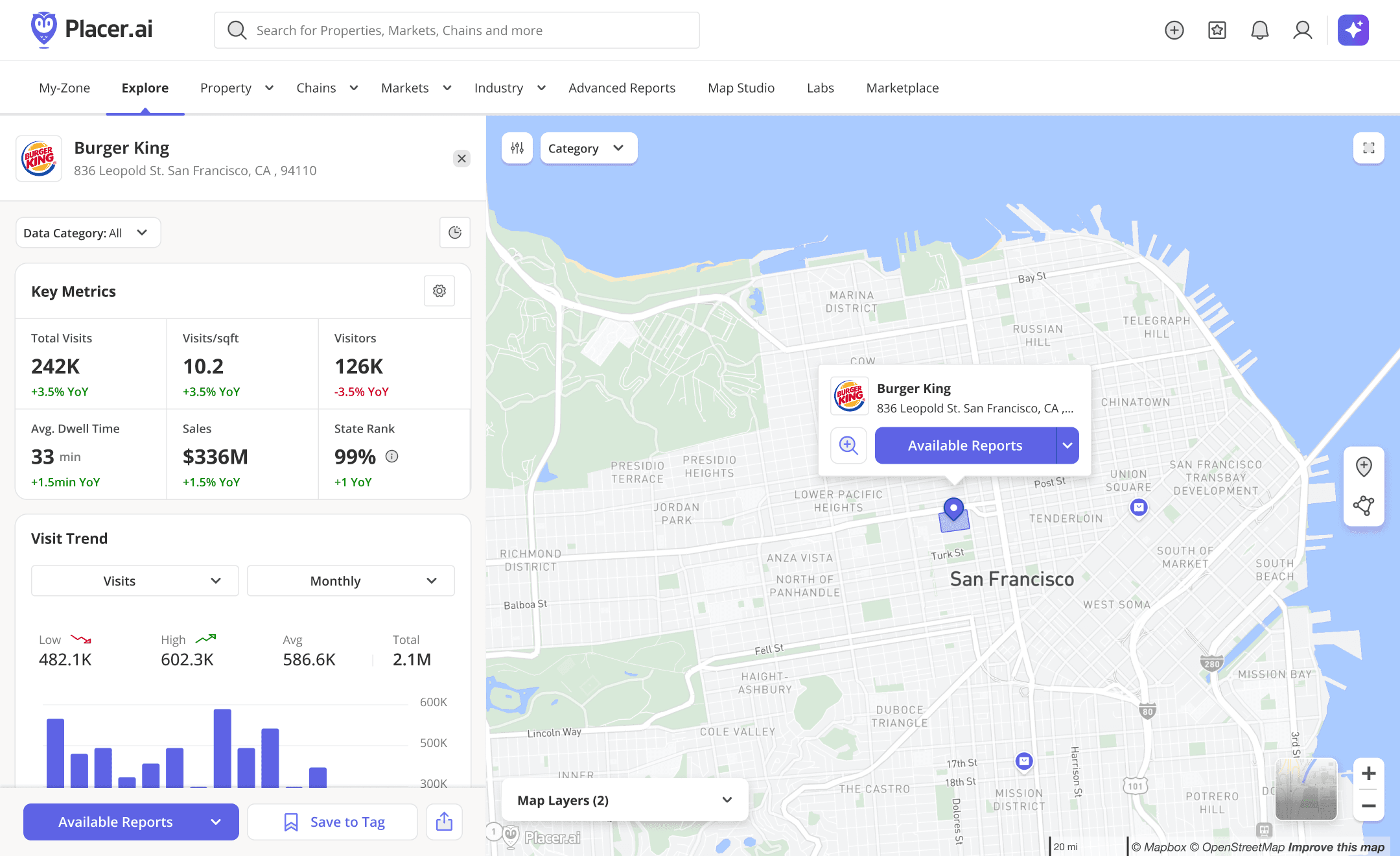Click Save to Tag button

pyautogui.click(x=332, y=822)
